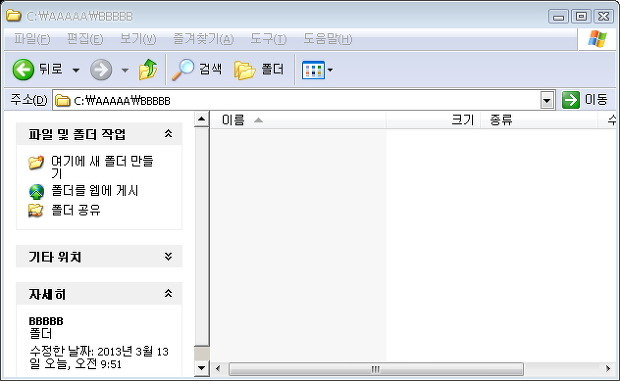Click the horizontal scroll right arrow

point(608,369)
